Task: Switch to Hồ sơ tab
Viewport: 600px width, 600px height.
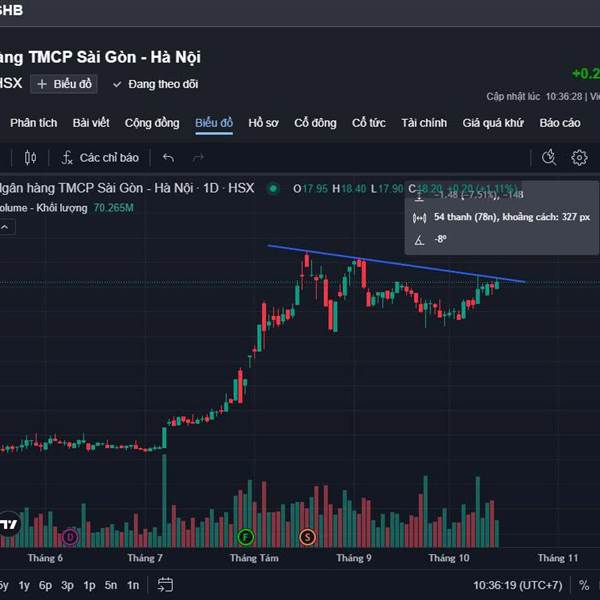Action: 263,123
